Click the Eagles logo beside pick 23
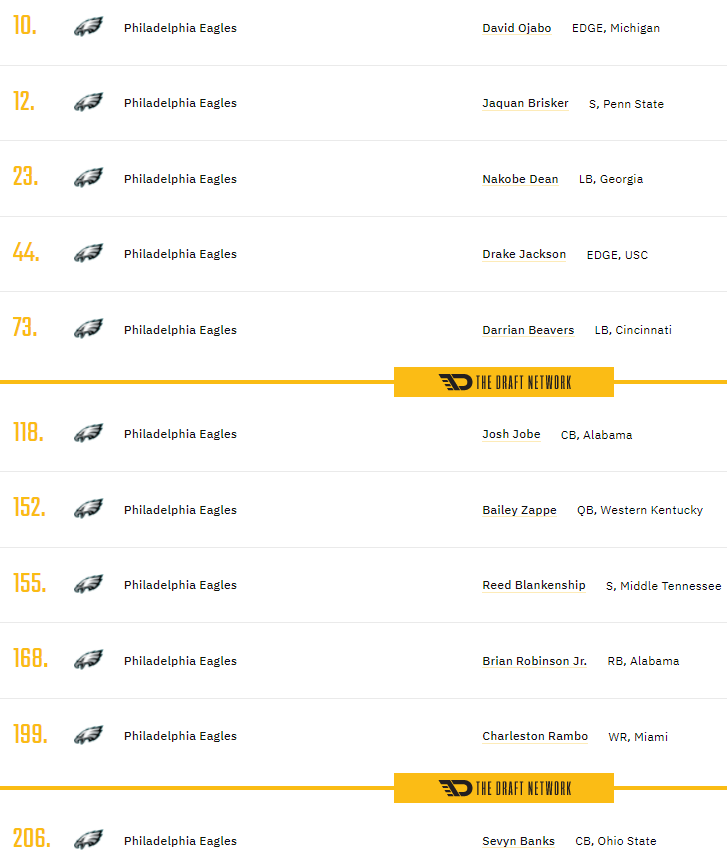 click(x=88, y=178)
